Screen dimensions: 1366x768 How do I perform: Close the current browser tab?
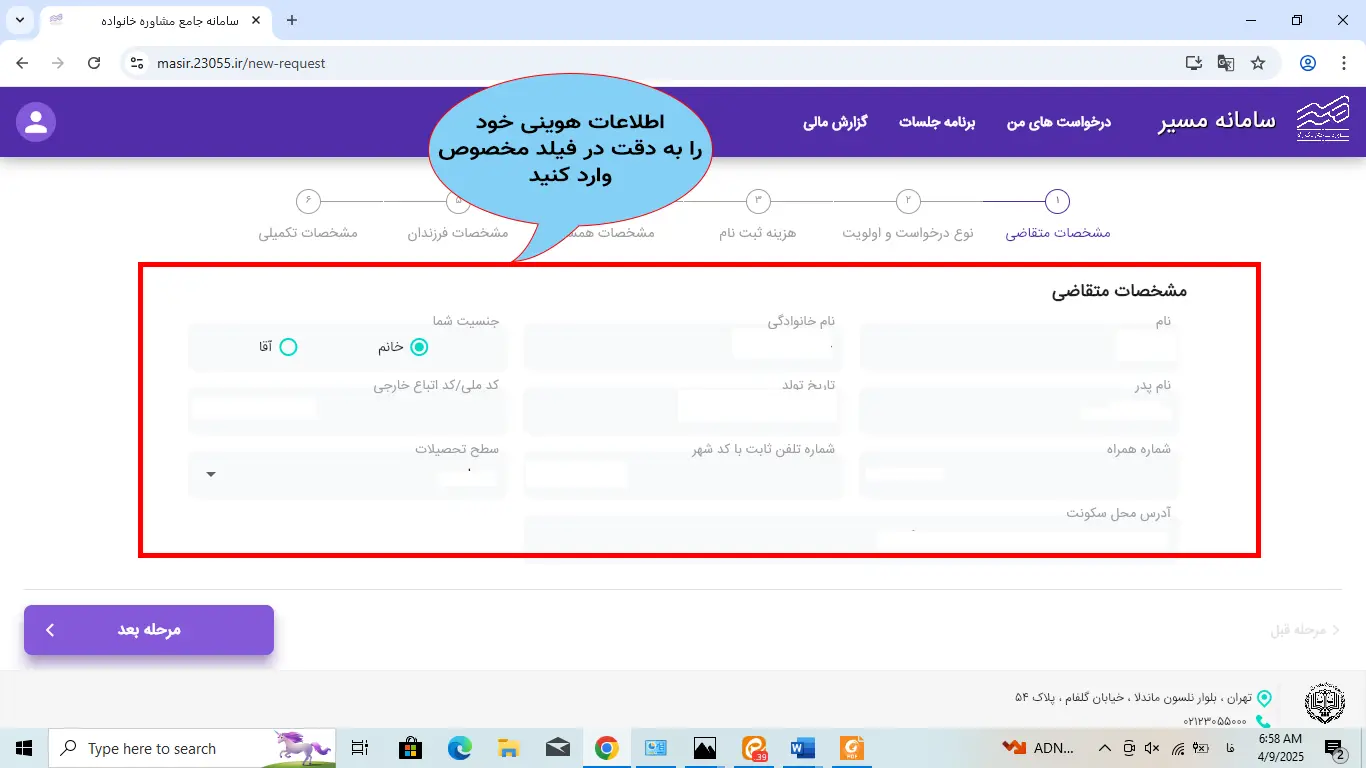tap(257, 20)
